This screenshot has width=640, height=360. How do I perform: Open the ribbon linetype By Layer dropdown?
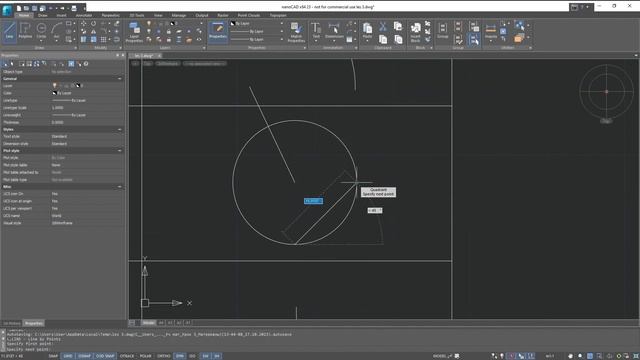coord(282,31)
